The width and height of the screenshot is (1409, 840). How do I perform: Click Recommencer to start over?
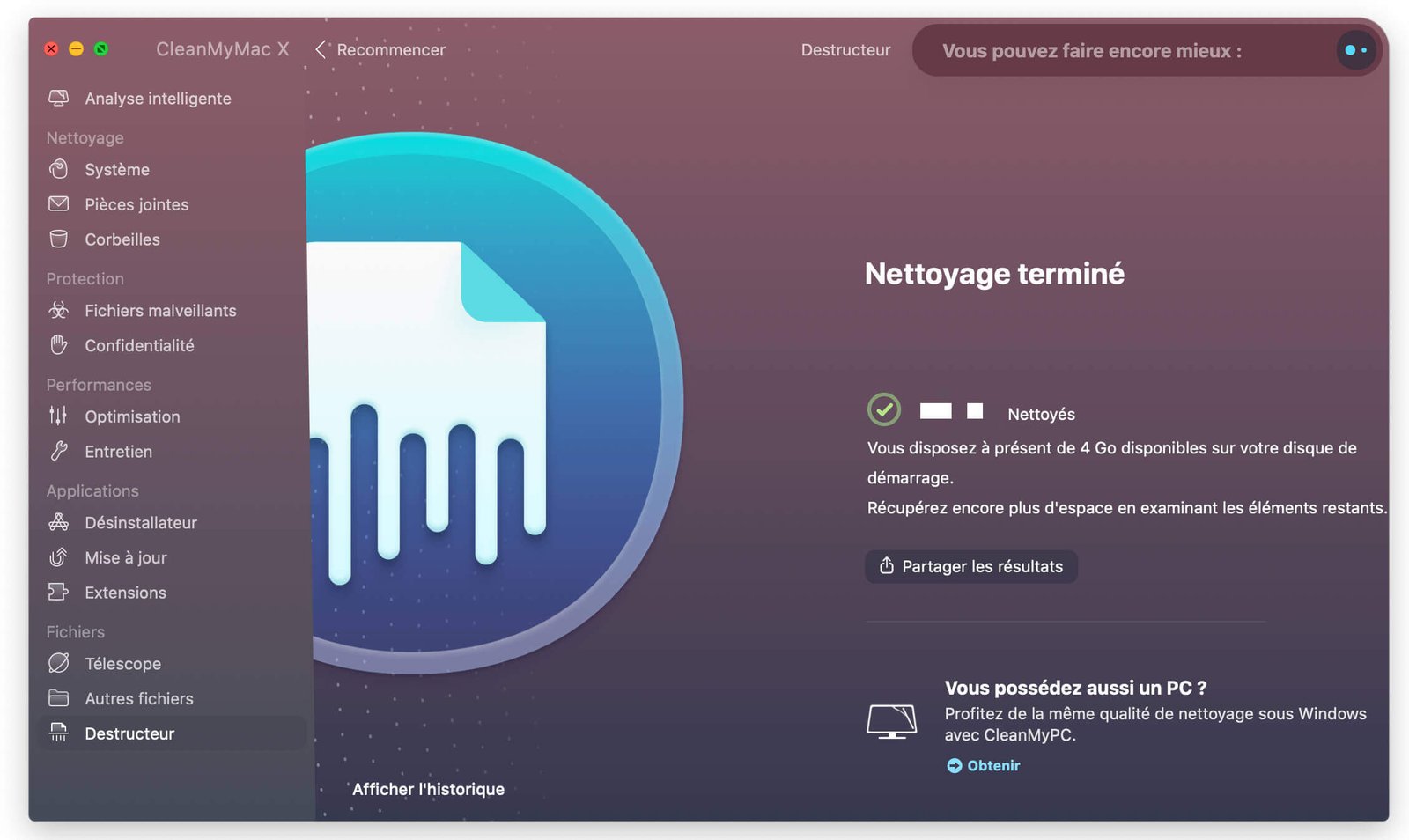tap(391, 50)
